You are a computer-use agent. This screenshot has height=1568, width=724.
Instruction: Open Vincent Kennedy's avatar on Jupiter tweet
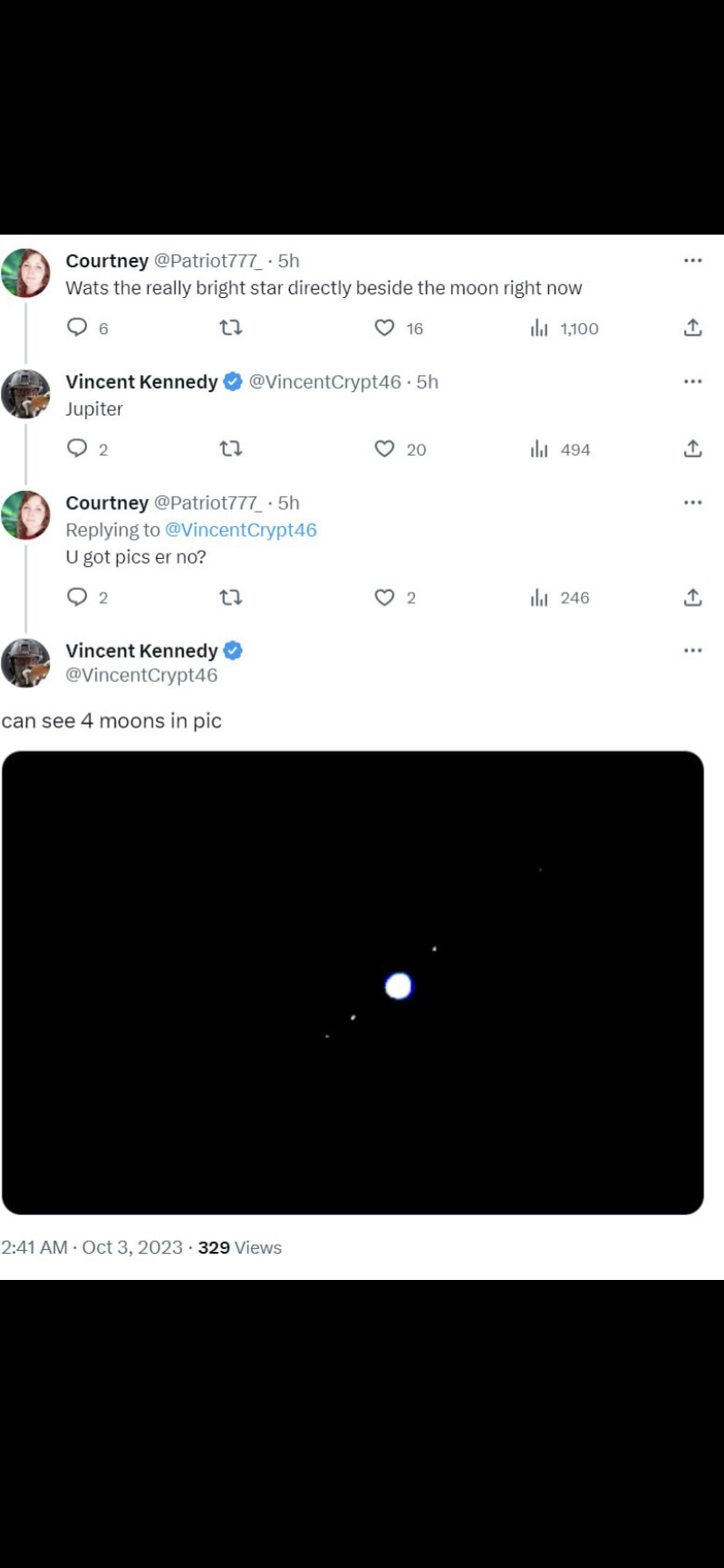click(x=26, y=394)
